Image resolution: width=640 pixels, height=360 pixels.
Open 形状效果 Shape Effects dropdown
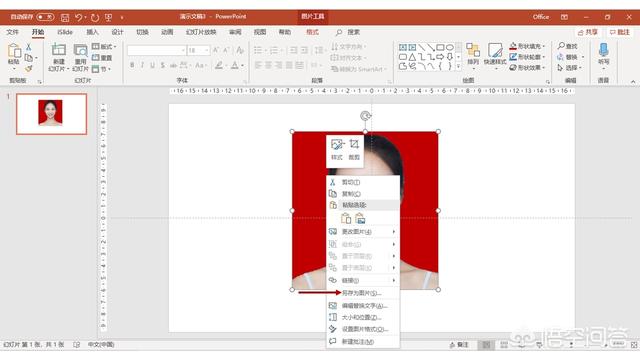pos(527,67)
